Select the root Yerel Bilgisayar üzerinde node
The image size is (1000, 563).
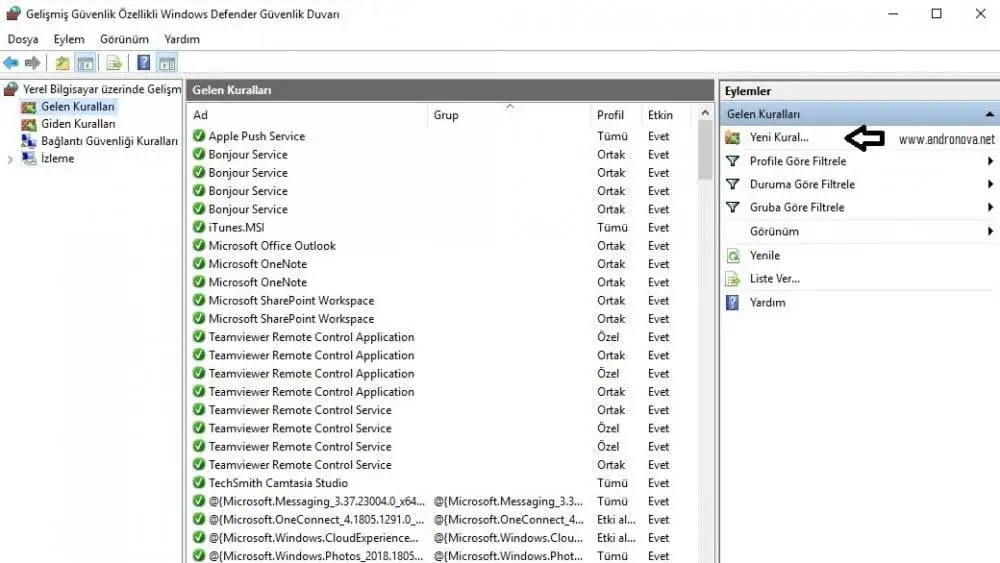(x=102, y=89)
